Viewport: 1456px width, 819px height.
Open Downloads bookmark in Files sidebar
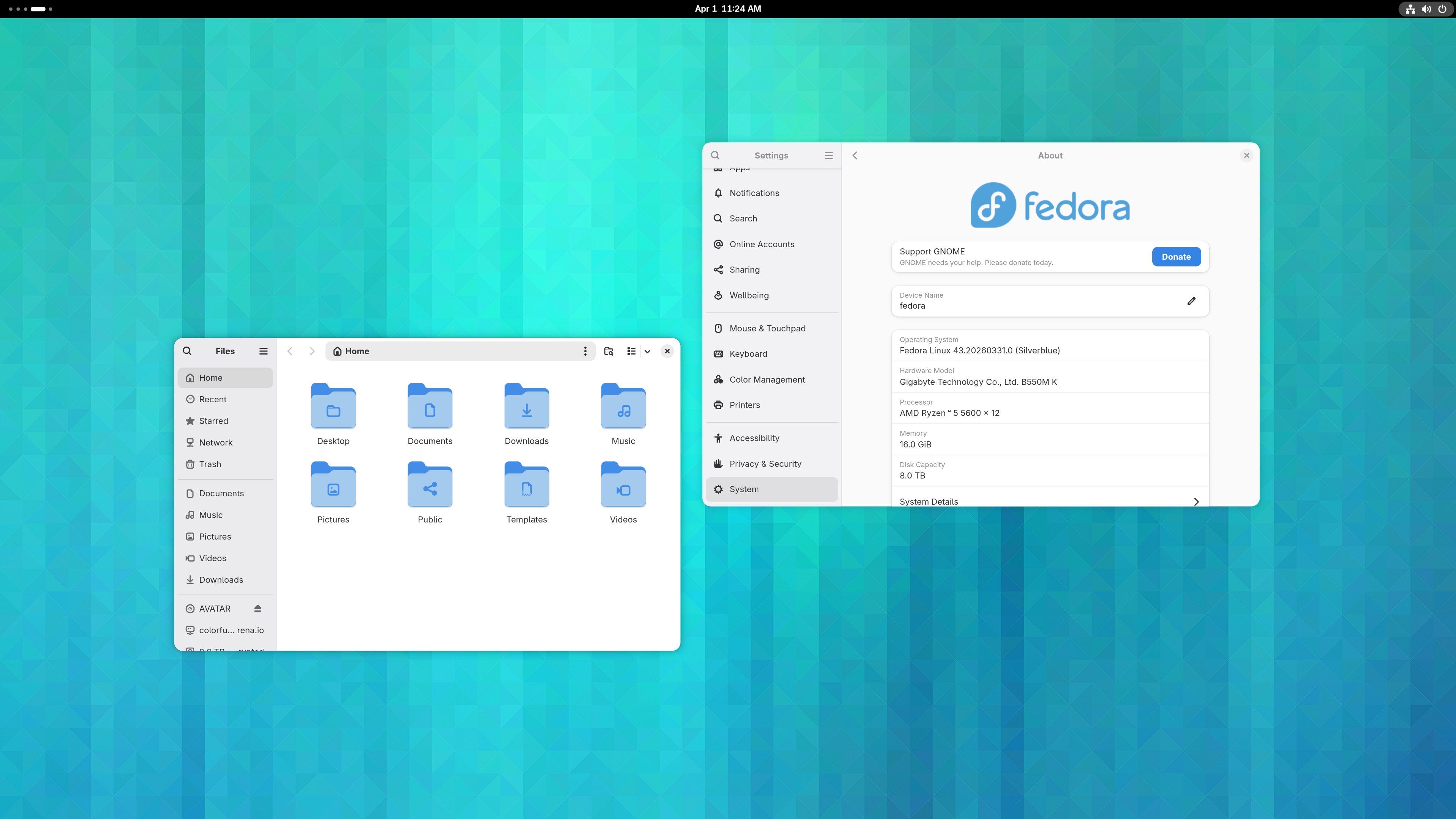pyautogui.click(x=225, y=580)
